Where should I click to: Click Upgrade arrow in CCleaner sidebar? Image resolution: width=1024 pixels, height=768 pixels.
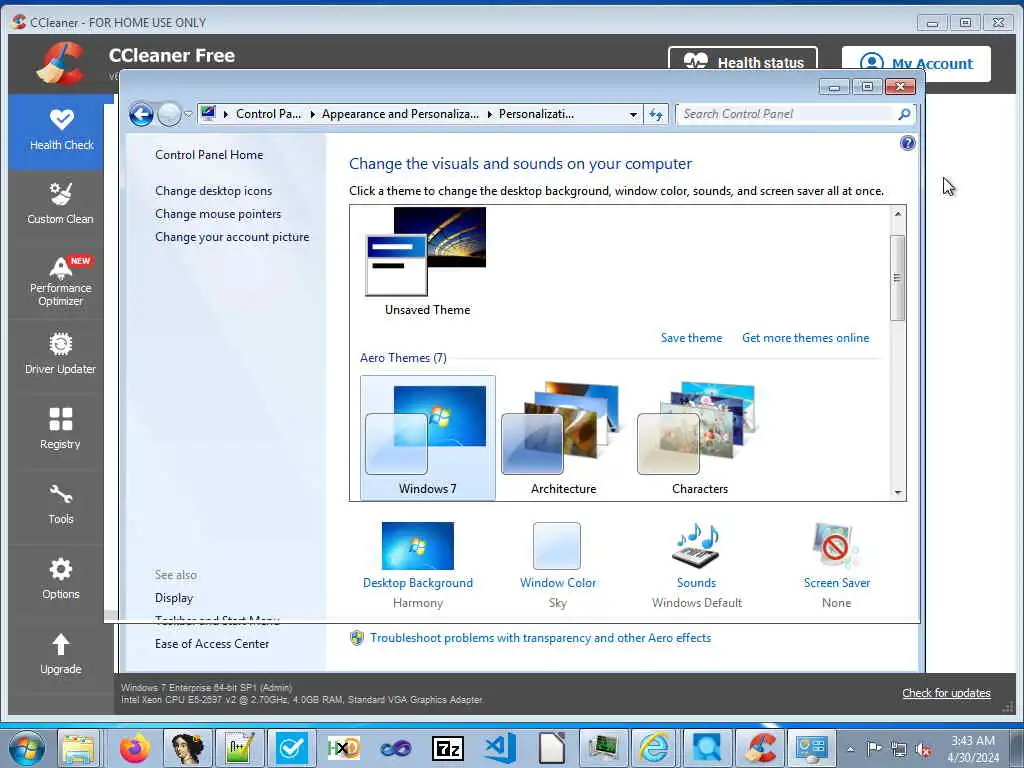[x=60, y=654]
